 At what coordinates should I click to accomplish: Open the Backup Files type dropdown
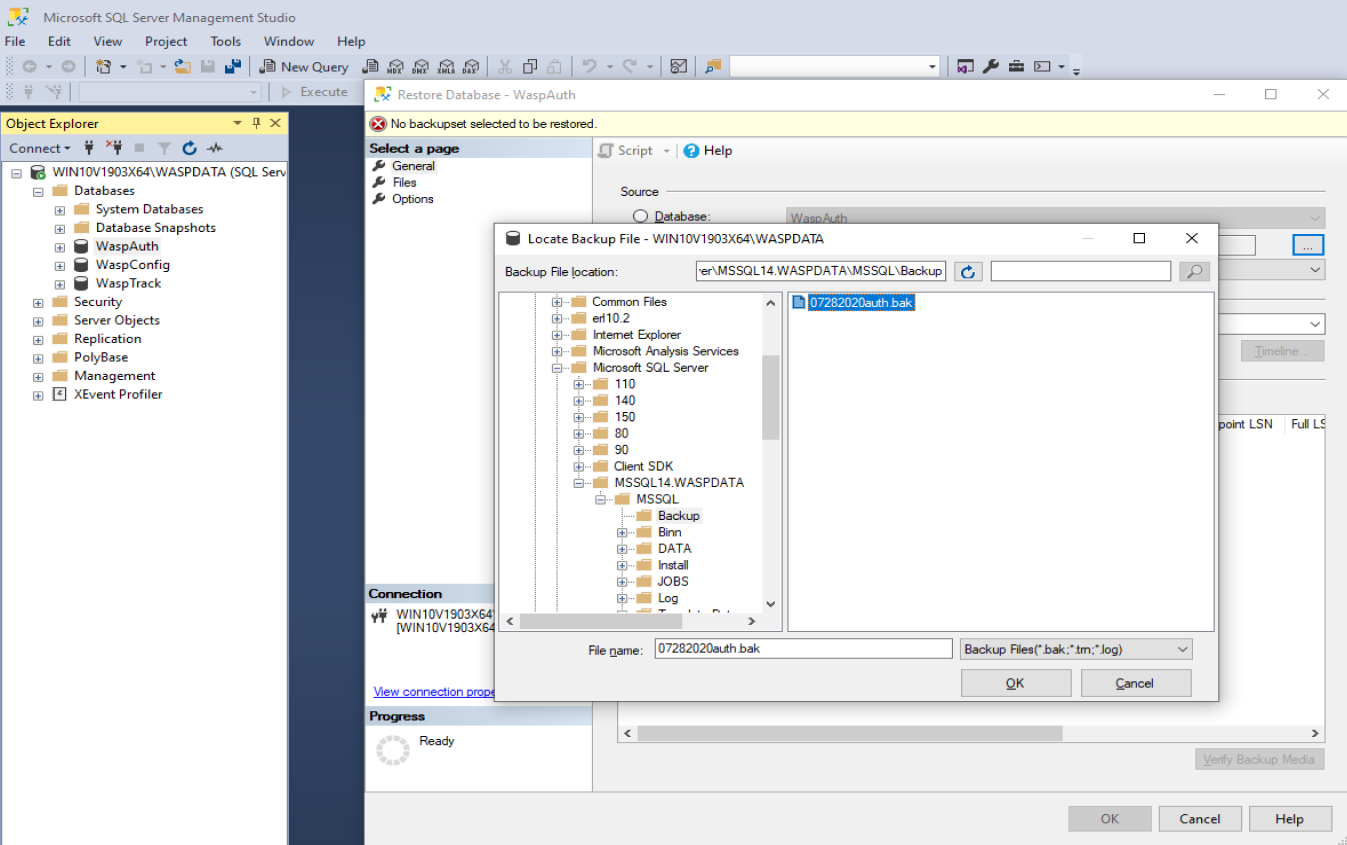point(1183,649)
